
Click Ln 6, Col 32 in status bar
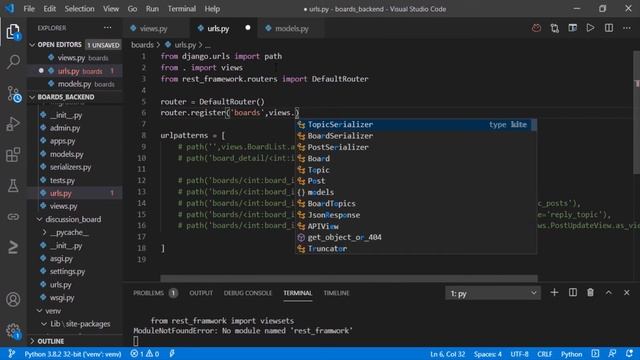pyautogui.click(x=447, y=354)
